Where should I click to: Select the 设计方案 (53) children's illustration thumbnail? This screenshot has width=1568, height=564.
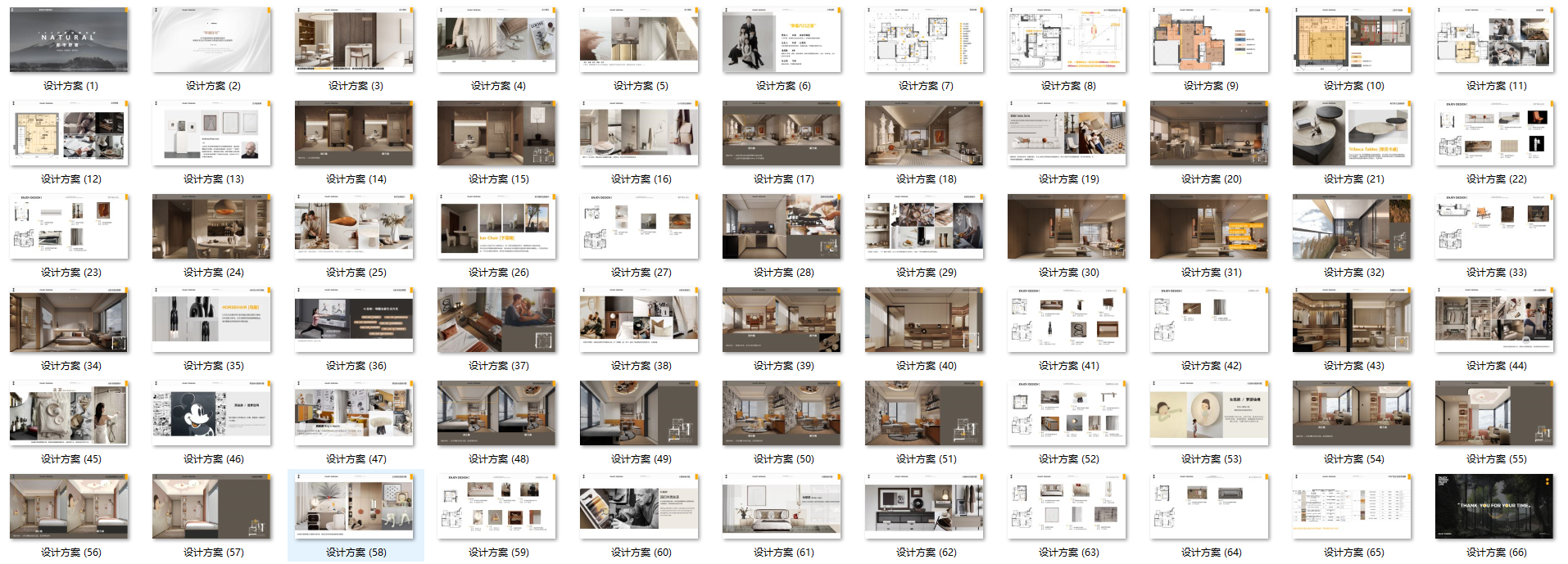click(1209, 413)
